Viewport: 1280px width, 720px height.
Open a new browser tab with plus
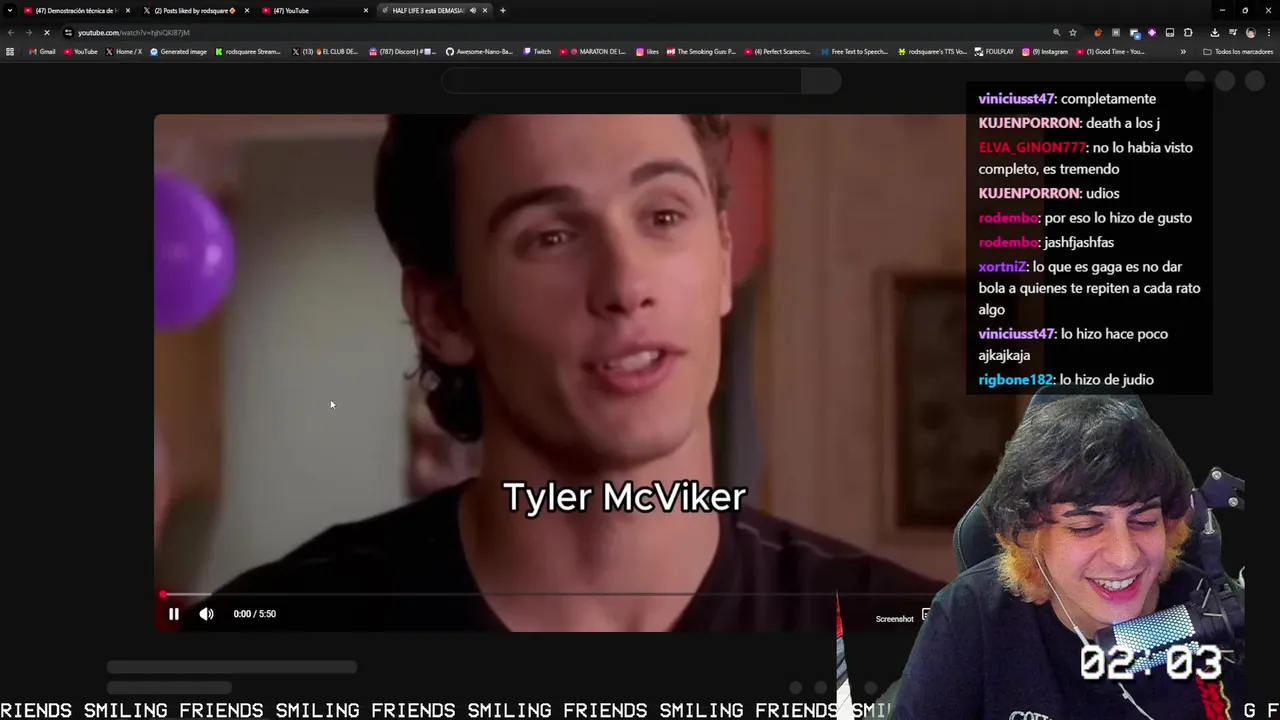503,10
